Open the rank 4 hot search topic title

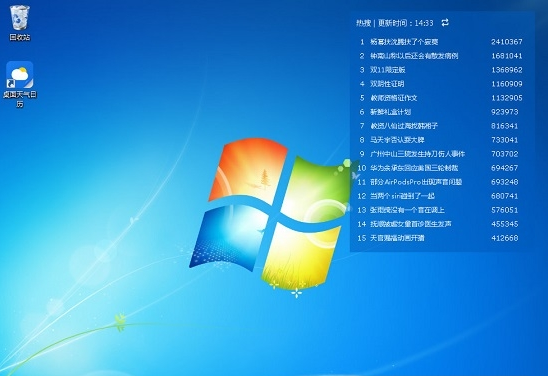[x=387, y=84]
